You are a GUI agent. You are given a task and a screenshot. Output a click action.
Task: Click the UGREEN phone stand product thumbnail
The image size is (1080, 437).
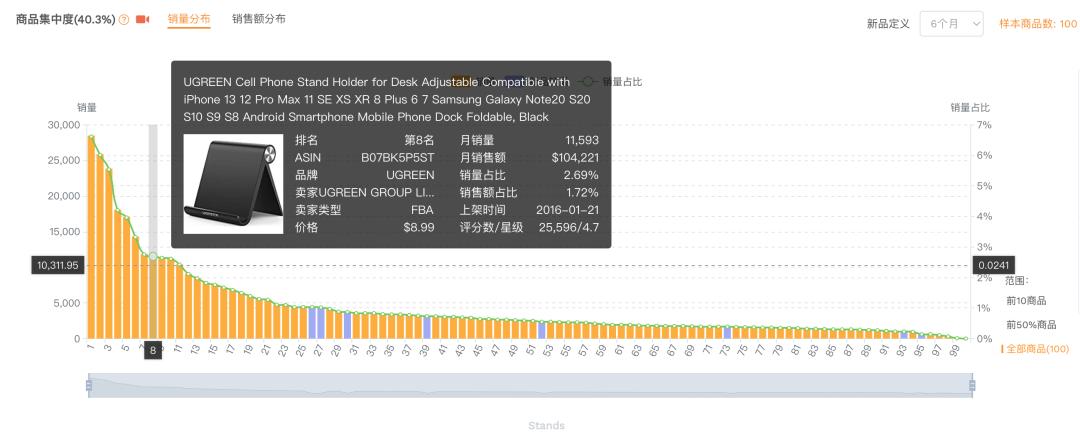[x=233, y=183]
